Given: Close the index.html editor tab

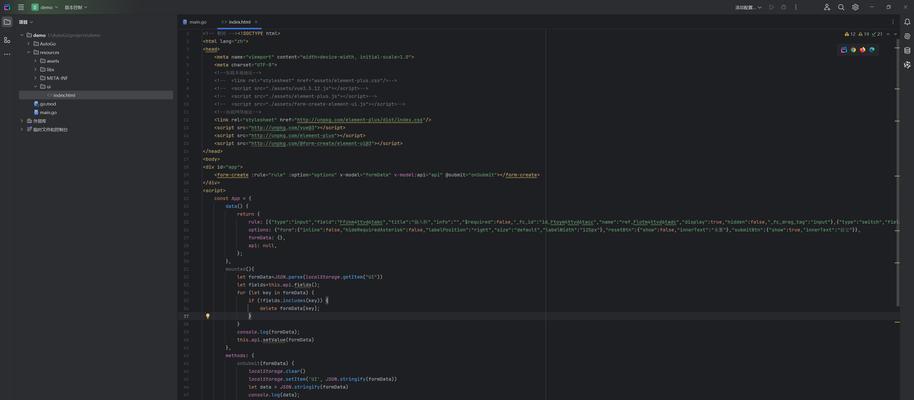Looking at the screenshot, I should (x=256, y=22).
